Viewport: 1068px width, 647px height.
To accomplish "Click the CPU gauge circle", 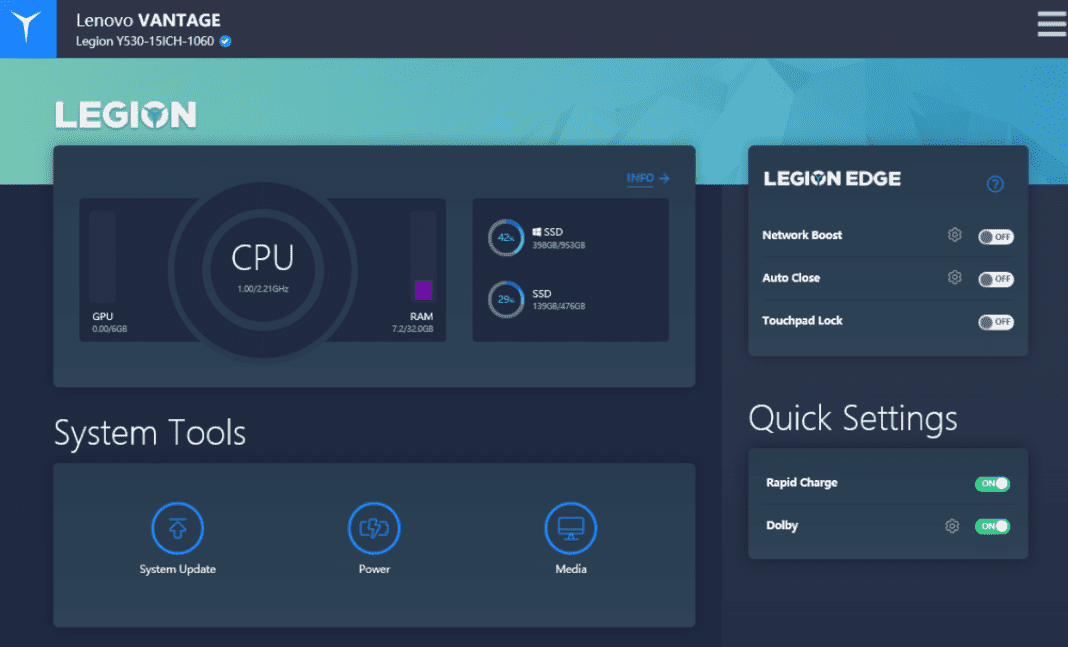I will (x=262, y=266).
